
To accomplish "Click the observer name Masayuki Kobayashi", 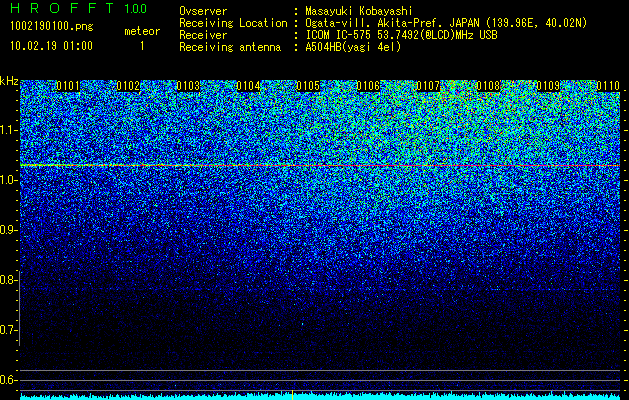I will click(358, 11).
